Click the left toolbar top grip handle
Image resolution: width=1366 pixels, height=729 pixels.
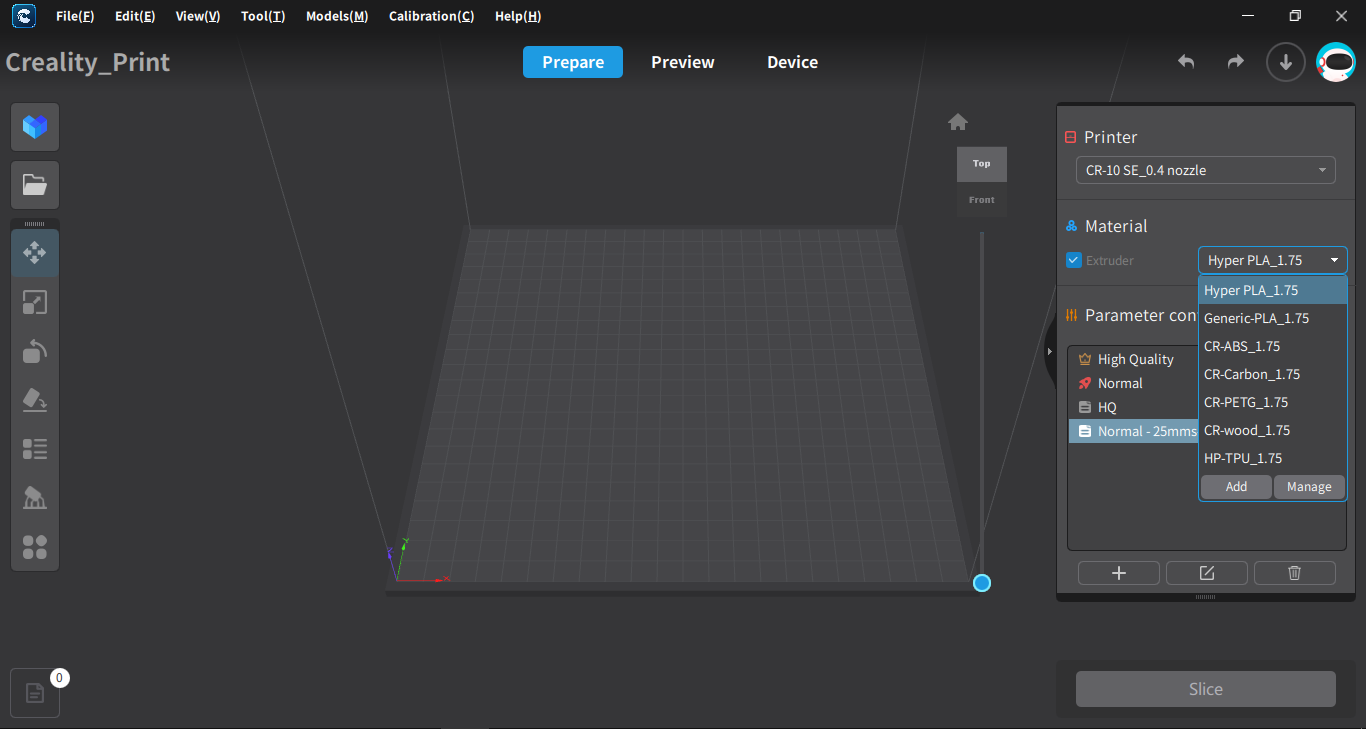point(35,224)
